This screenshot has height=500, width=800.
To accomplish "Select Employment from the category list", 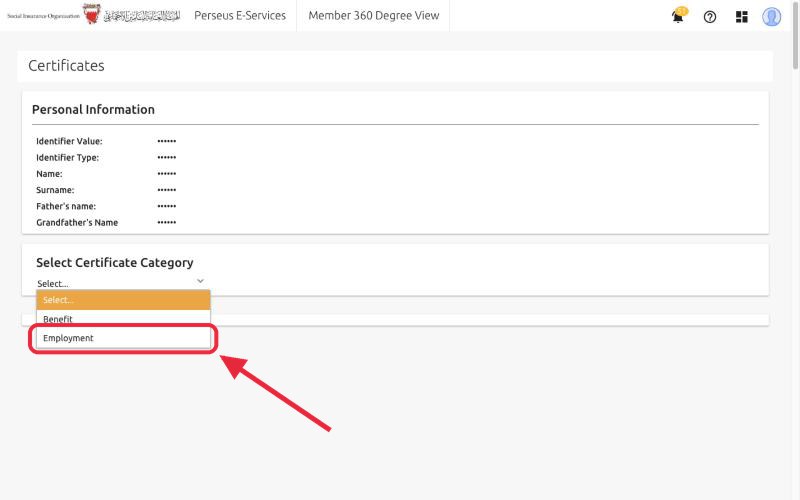I will pyautogui.click(x=123, y=338).
